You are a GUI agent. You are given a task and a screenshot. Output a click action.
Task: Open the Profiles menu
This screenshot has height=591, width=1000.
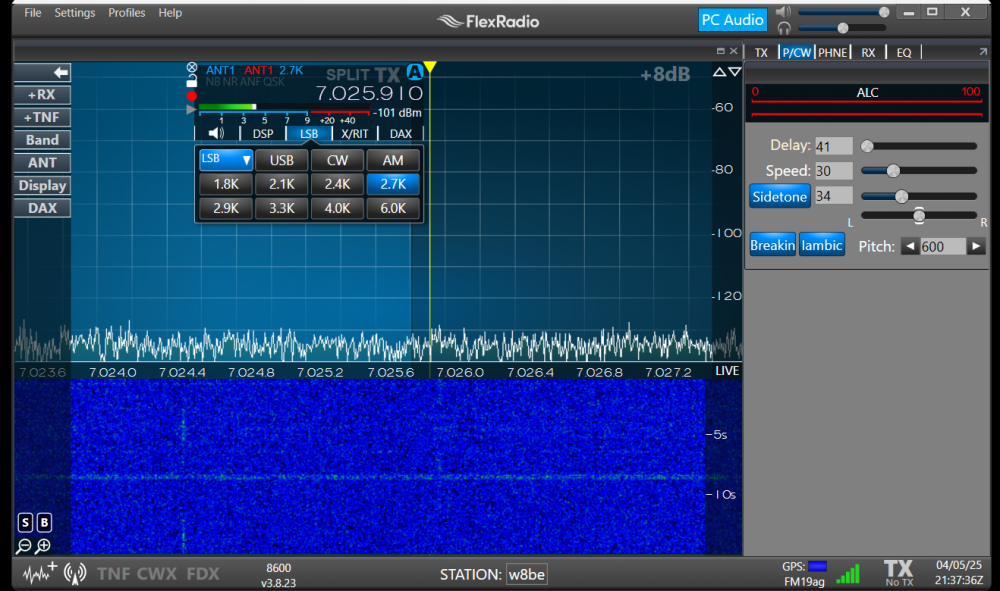[126, 13]
